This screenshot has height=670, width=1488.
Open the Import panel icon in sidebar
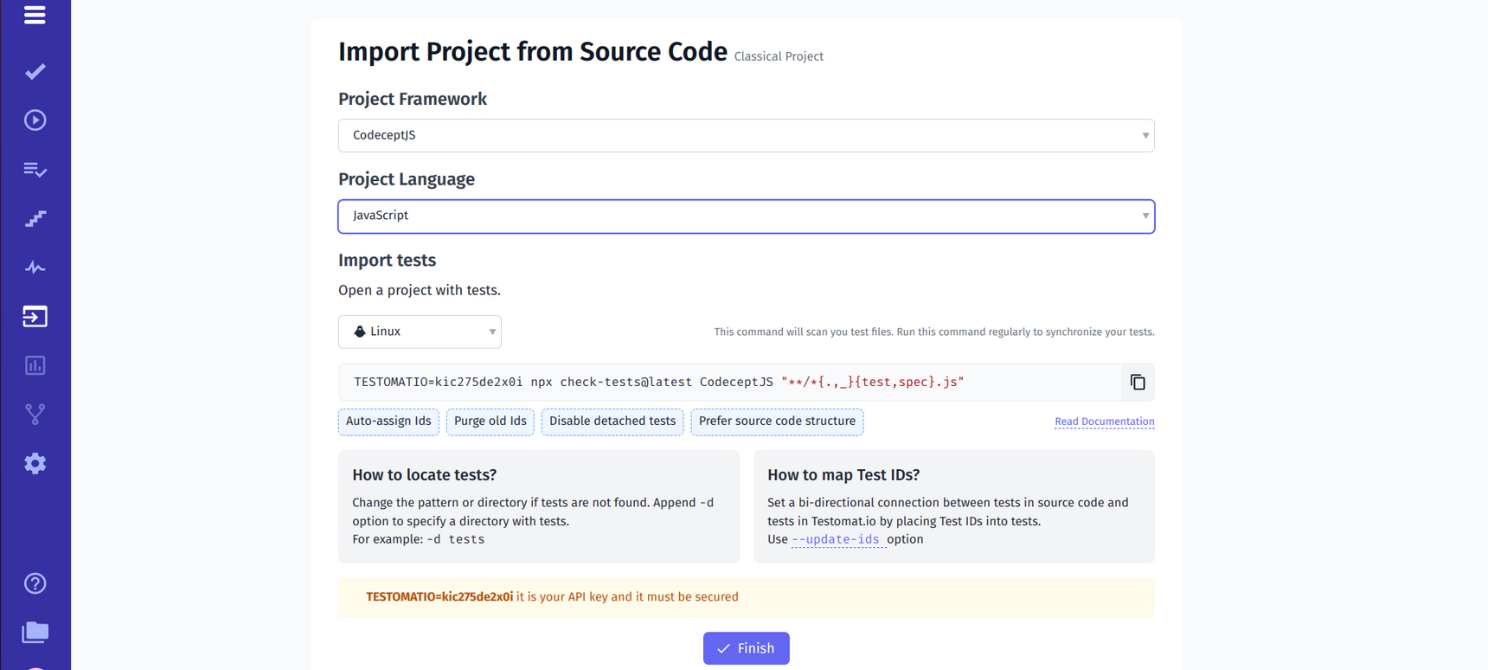pos(35,316)
